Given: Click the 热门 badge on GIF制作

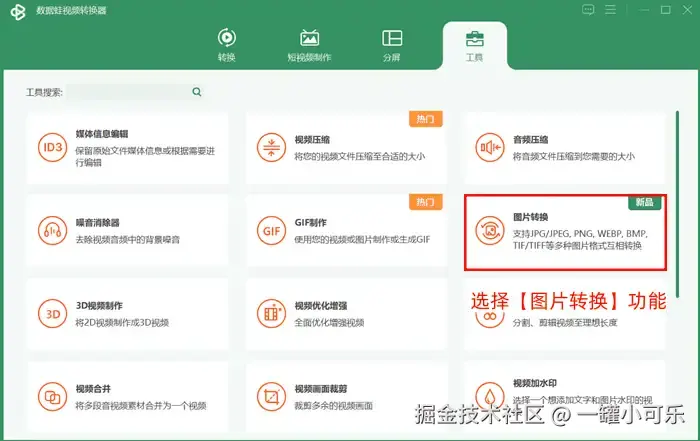Looking at the screenshot, I should (425, 202).
